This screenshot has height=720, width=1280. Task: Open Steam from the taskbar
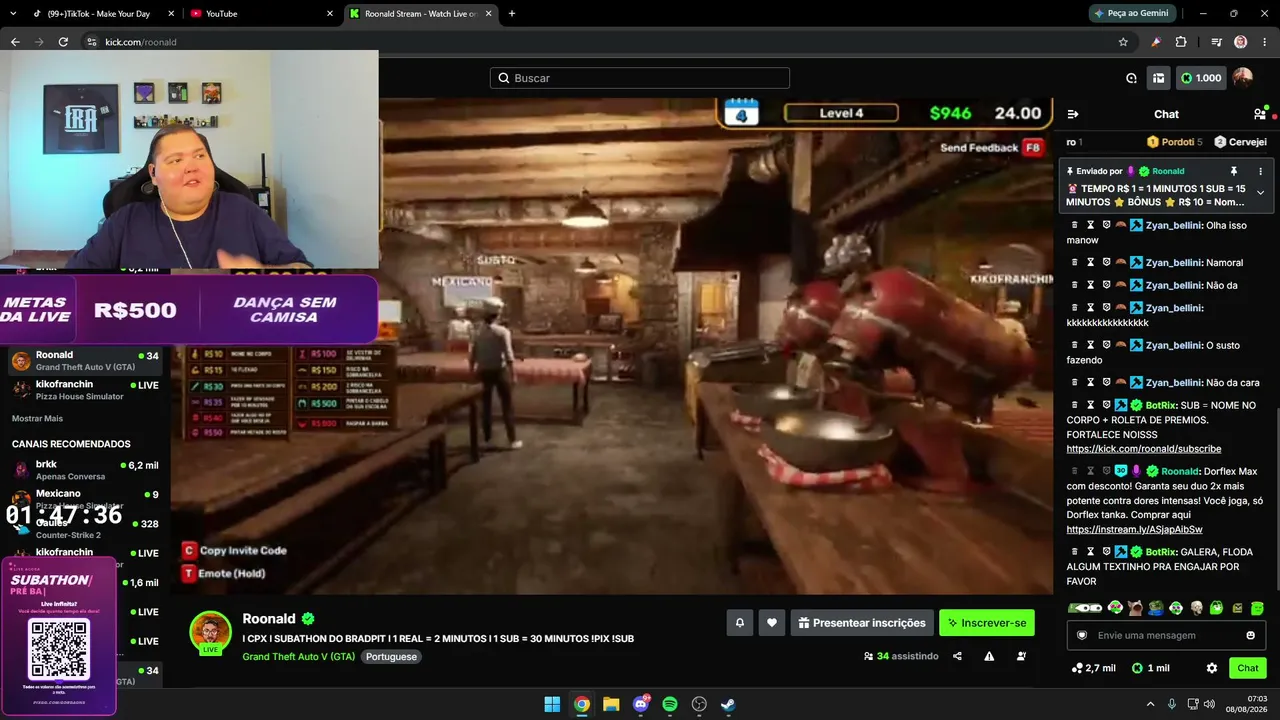(729, 704)
